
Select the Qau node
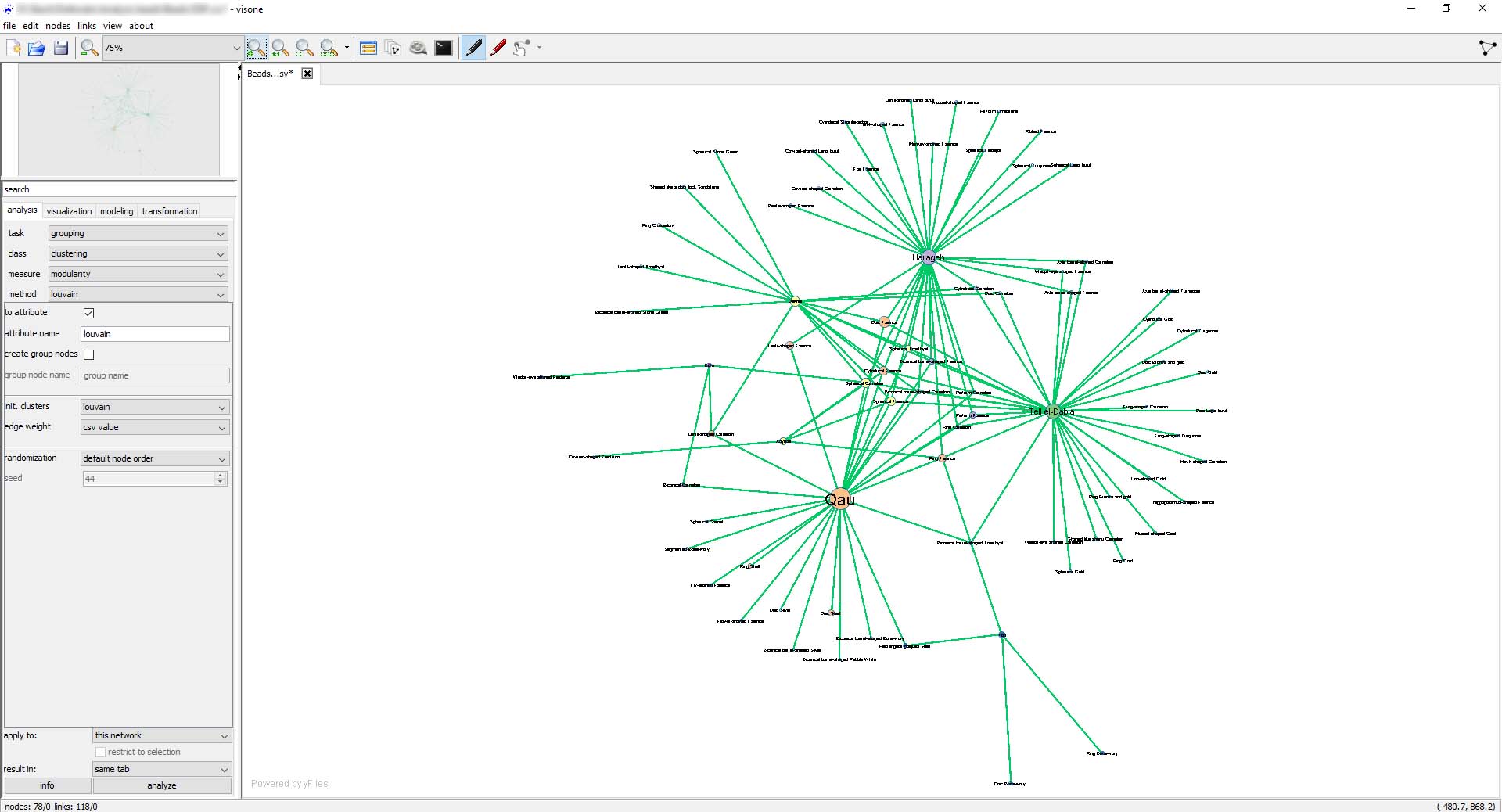point(839,499)
